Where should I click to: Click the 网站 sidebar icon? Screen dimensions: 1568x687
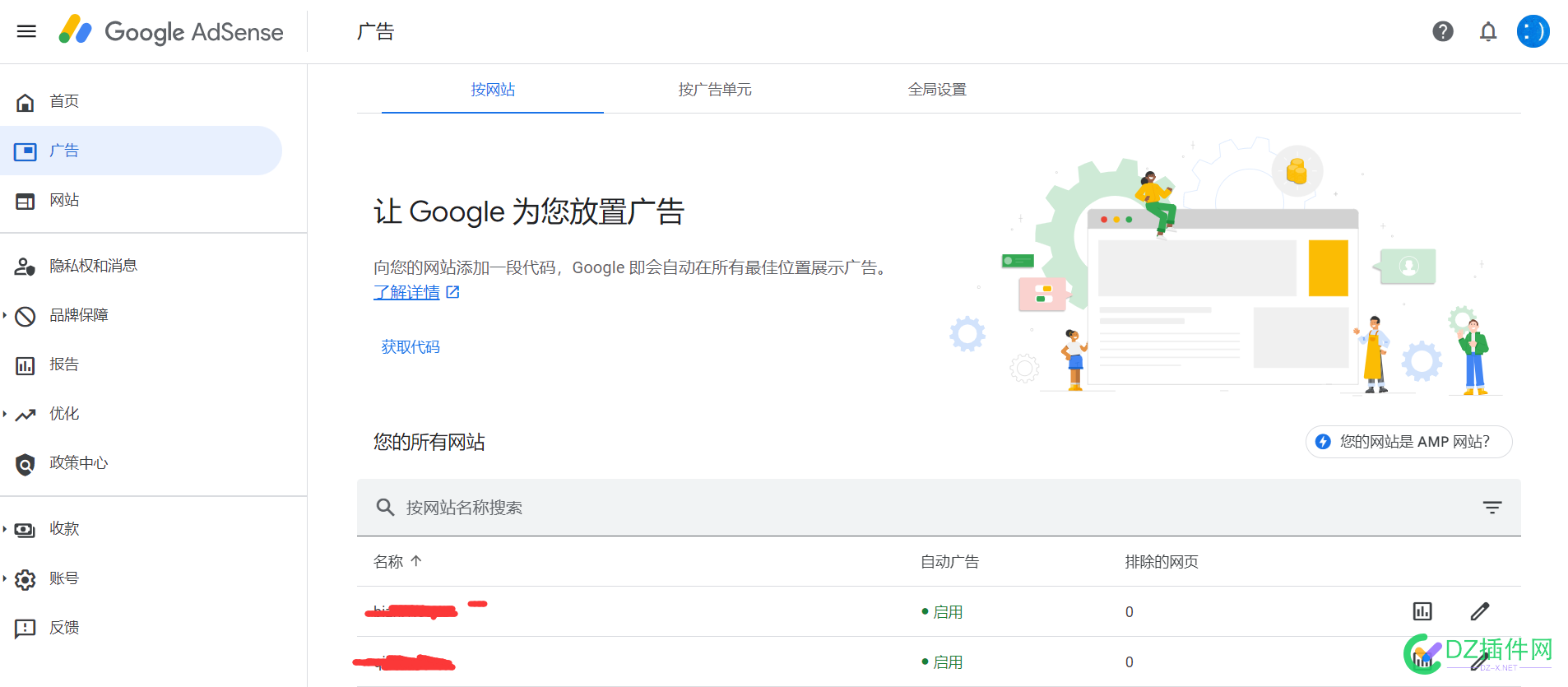pos(26,201)
